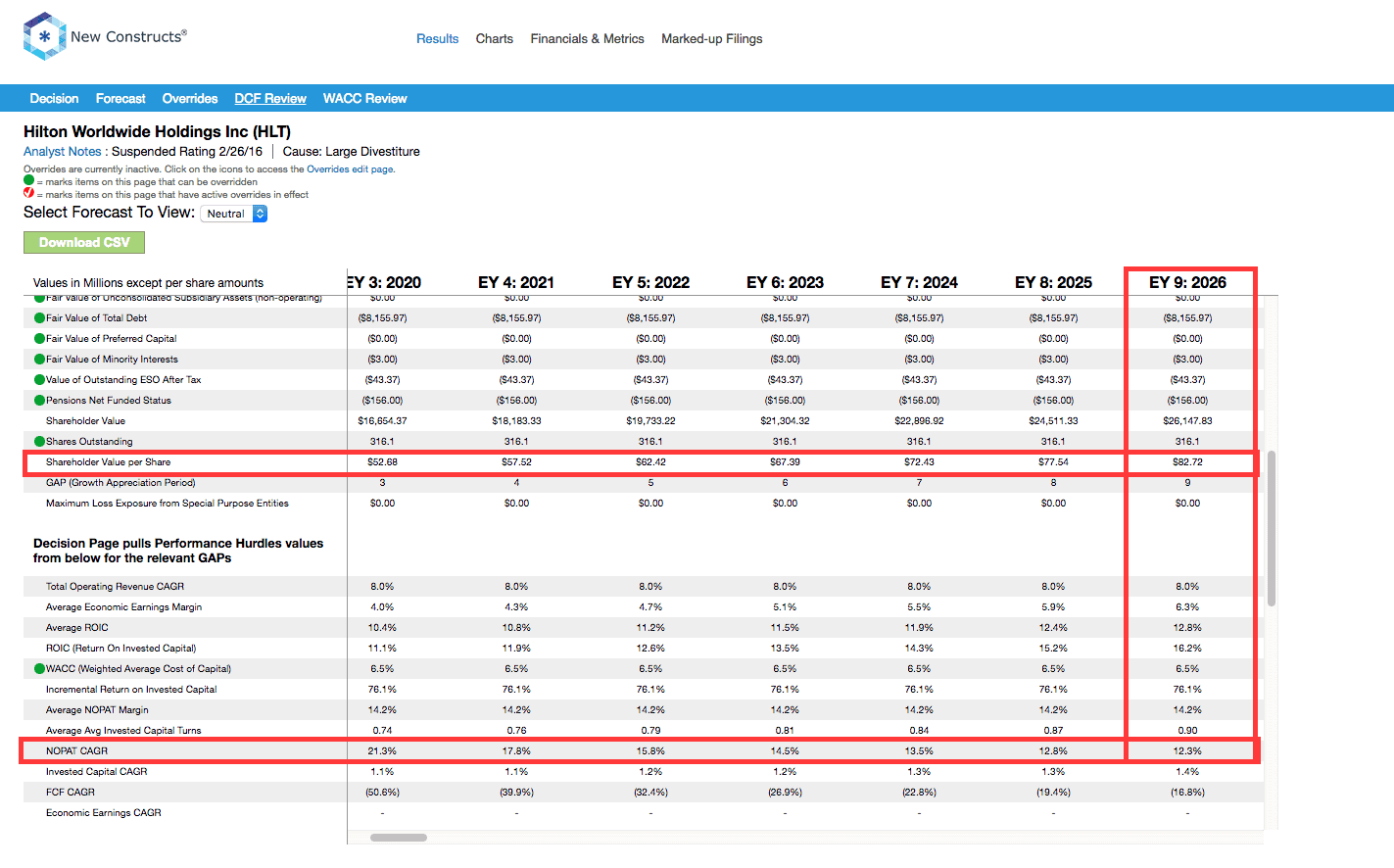Click Shareholder Value per Share row label
The image size is (1394, 868).
[108, 462]
